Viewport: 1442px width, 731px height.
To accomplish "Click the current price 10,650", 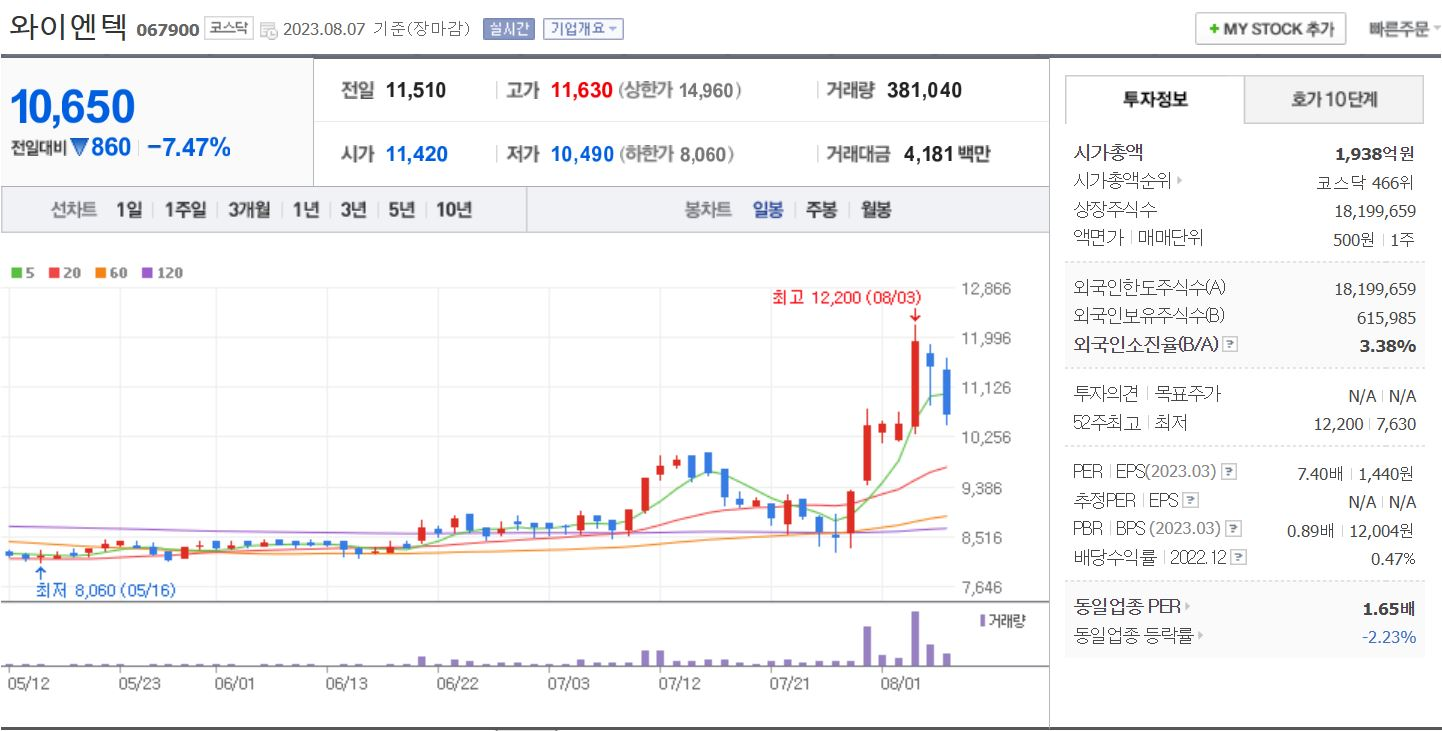I will click(72, 107).
